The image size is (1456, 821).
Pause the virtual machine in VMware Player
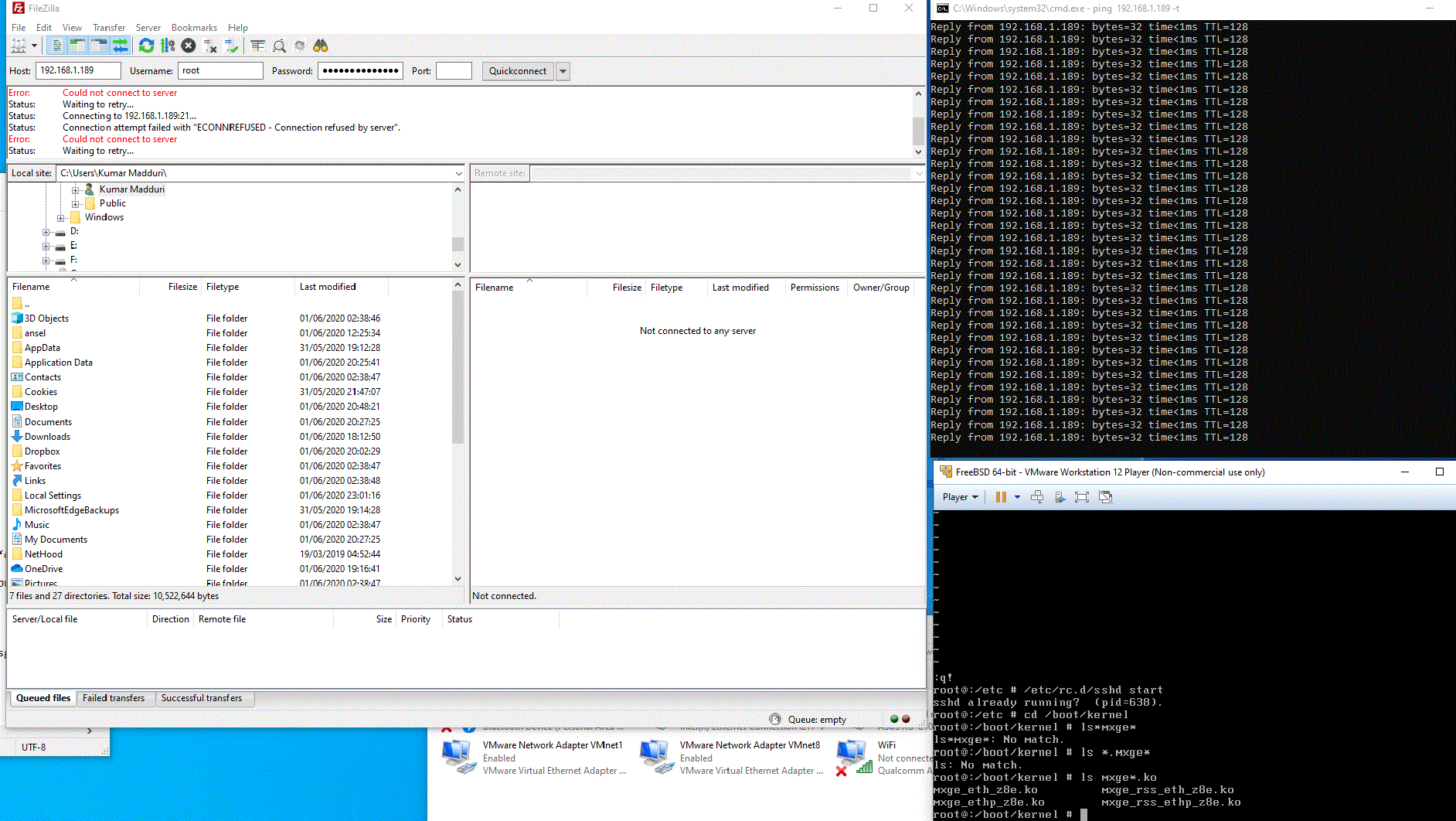(x=1001, y=497)
